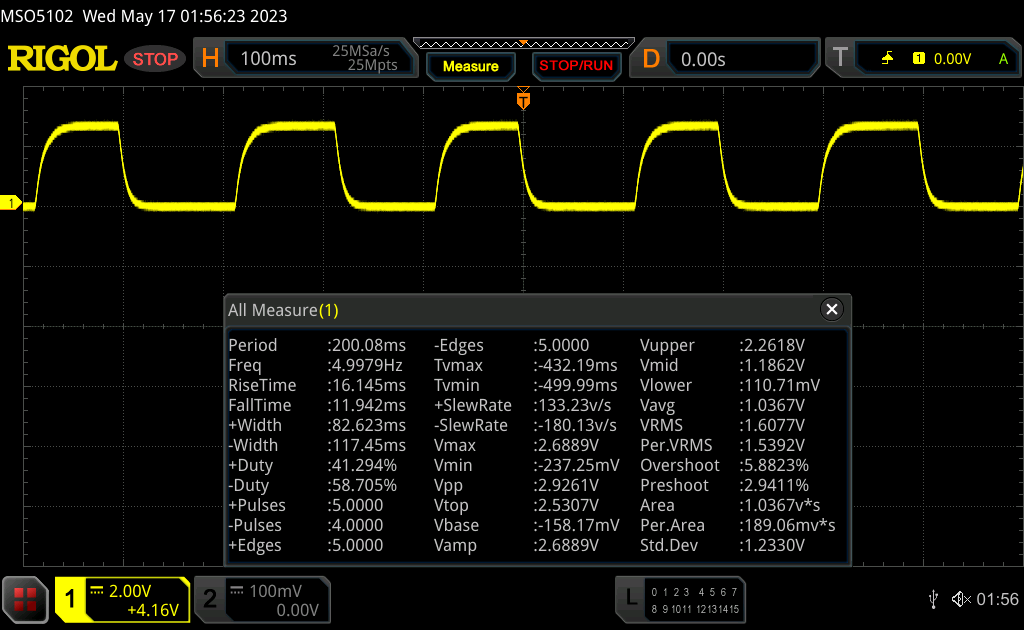Select the Tvmin -499.99ms measurement

point(526,385)
